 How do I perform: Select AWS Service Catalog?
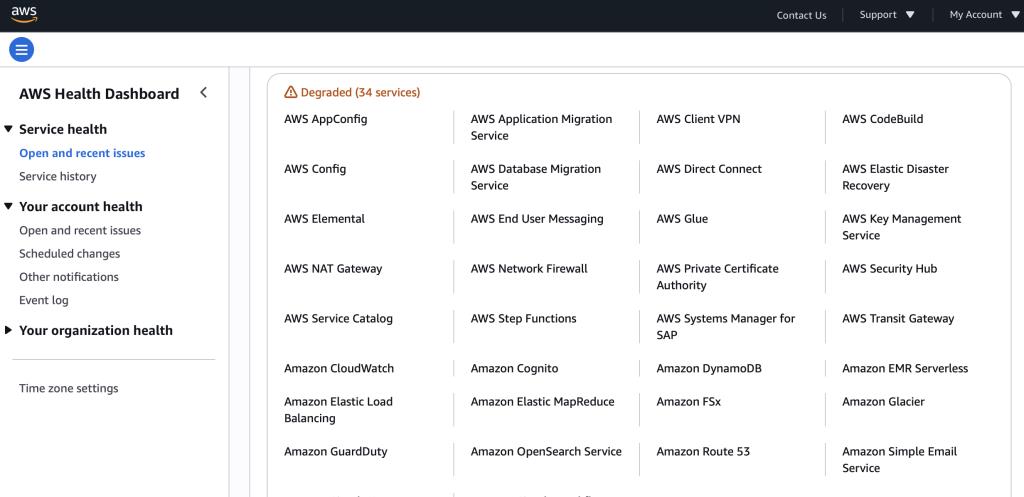pyautogui.click(x=338, y=319)
